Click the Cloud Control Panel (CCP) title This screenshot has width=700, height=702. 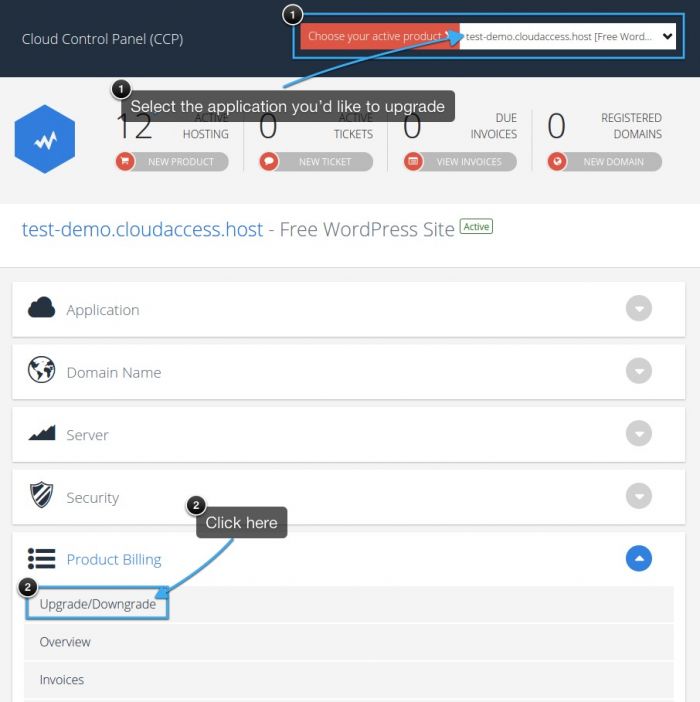tap(102, 39)
